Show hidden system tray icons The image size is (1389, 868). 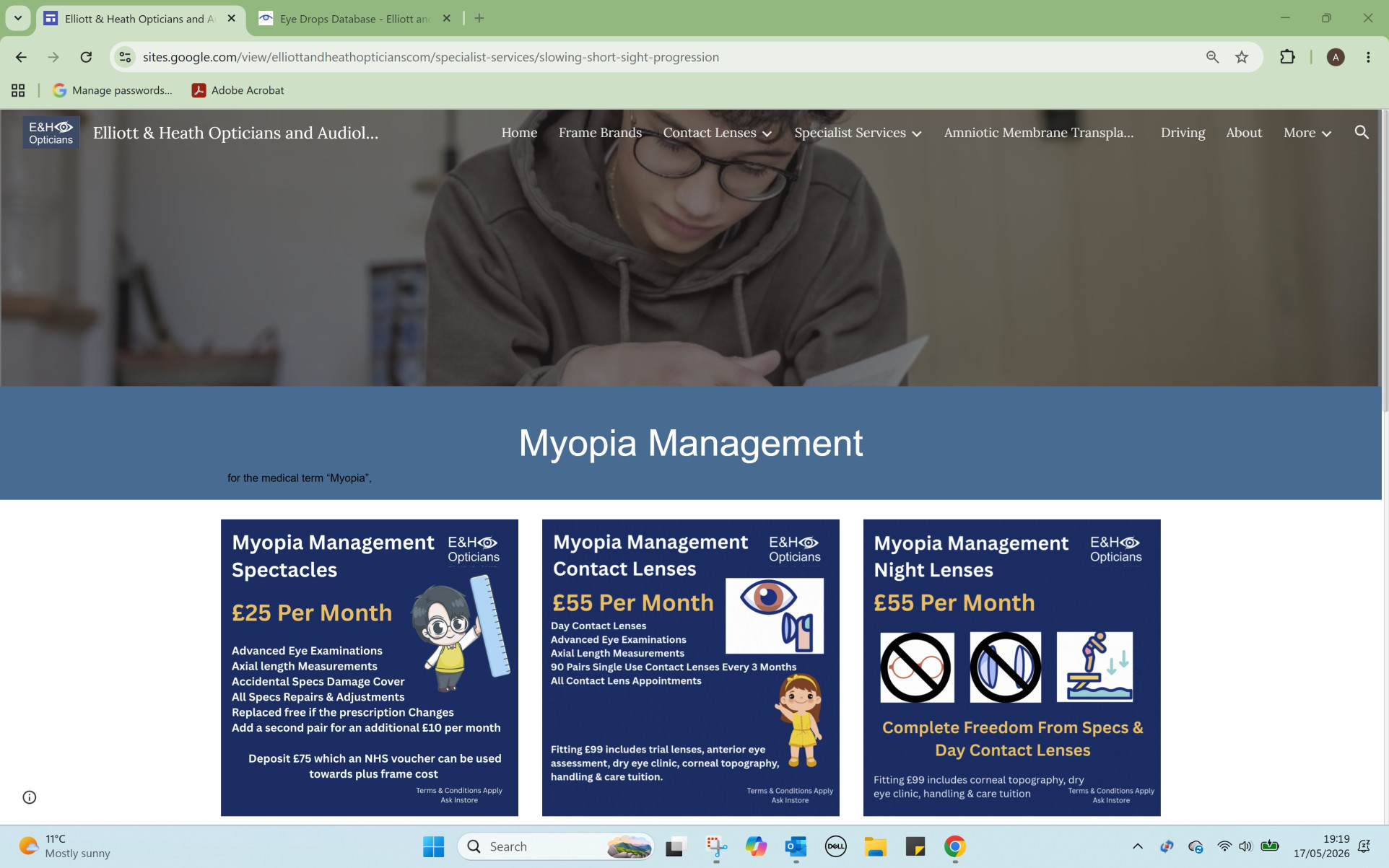pyautogui.click(x=1138, y=846)
